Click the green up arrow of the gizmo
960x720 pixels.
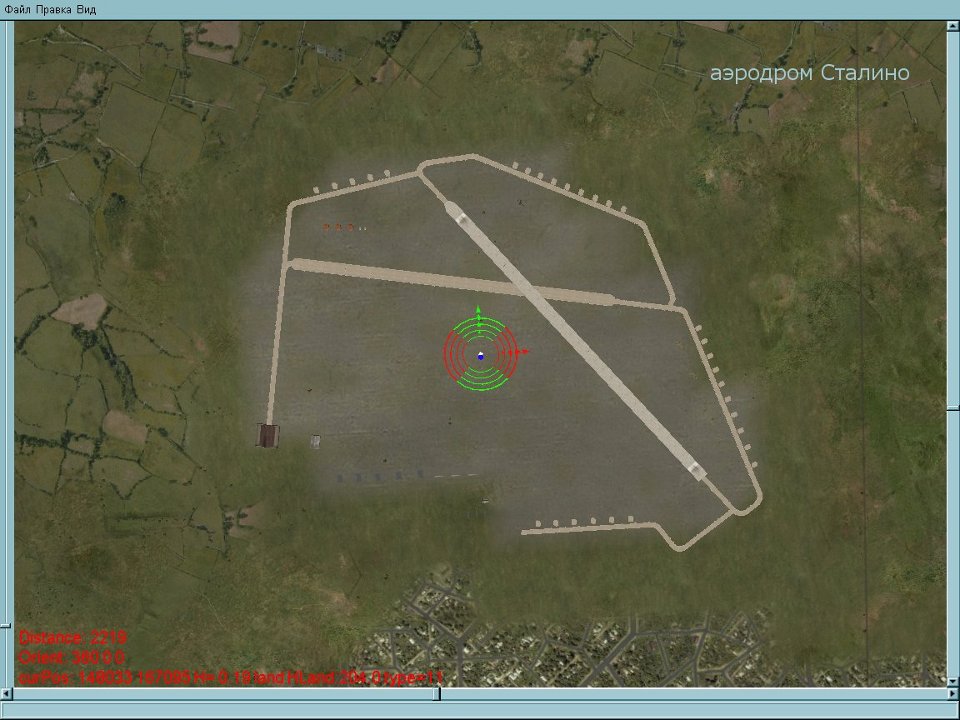pyautogui.click(x=479, y=310)
